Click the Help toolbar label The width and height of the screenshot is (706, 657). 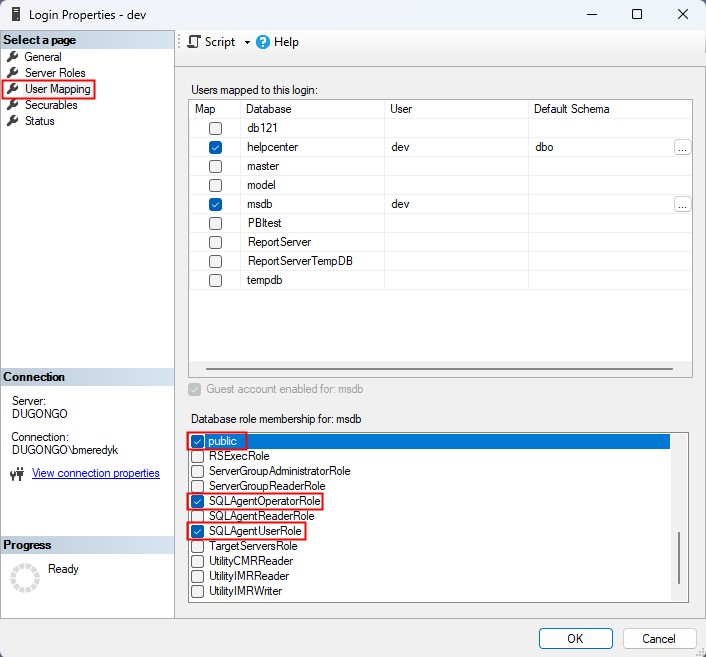(x=286, y=42)
